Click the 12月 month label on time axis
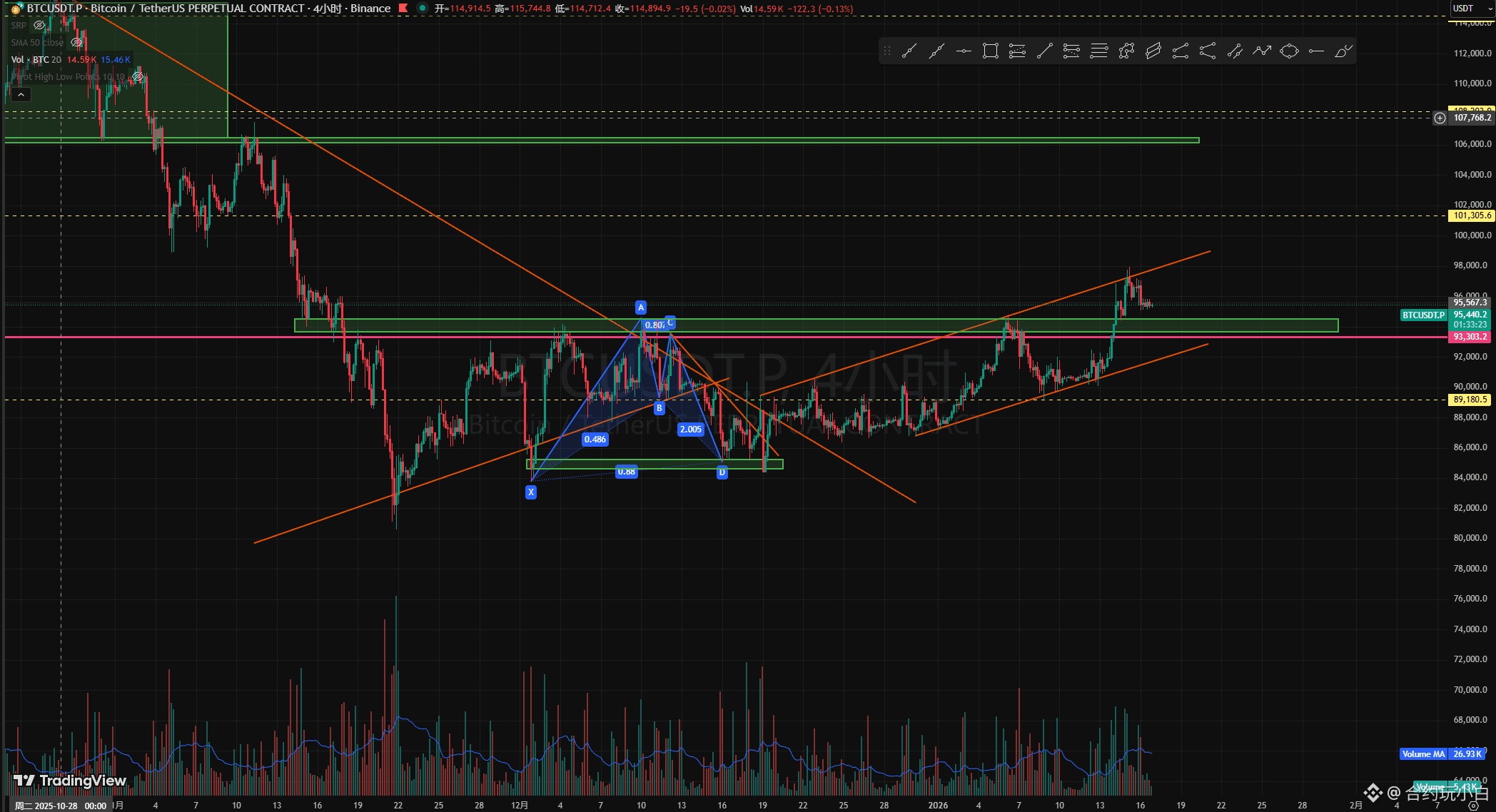This screenshot has width=1496, height=812. [520, 806]
